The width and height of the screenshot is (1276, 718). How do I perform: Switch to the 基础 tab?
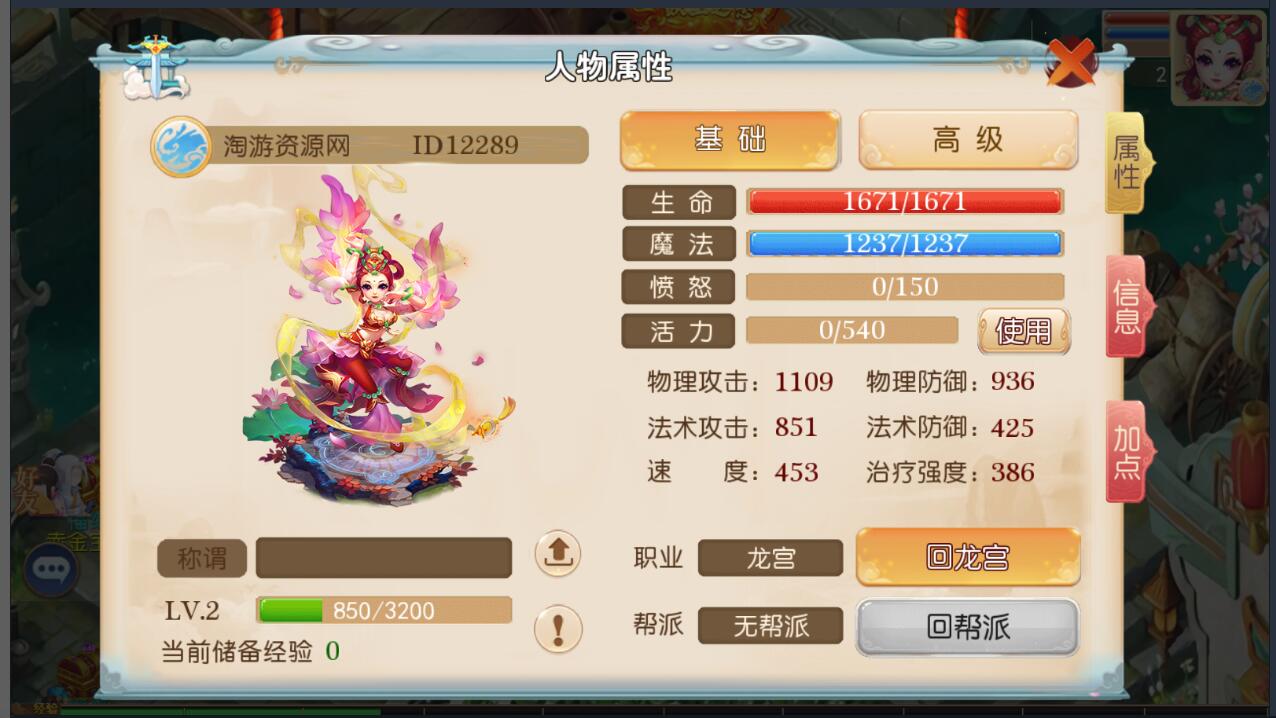click(730, 139)
